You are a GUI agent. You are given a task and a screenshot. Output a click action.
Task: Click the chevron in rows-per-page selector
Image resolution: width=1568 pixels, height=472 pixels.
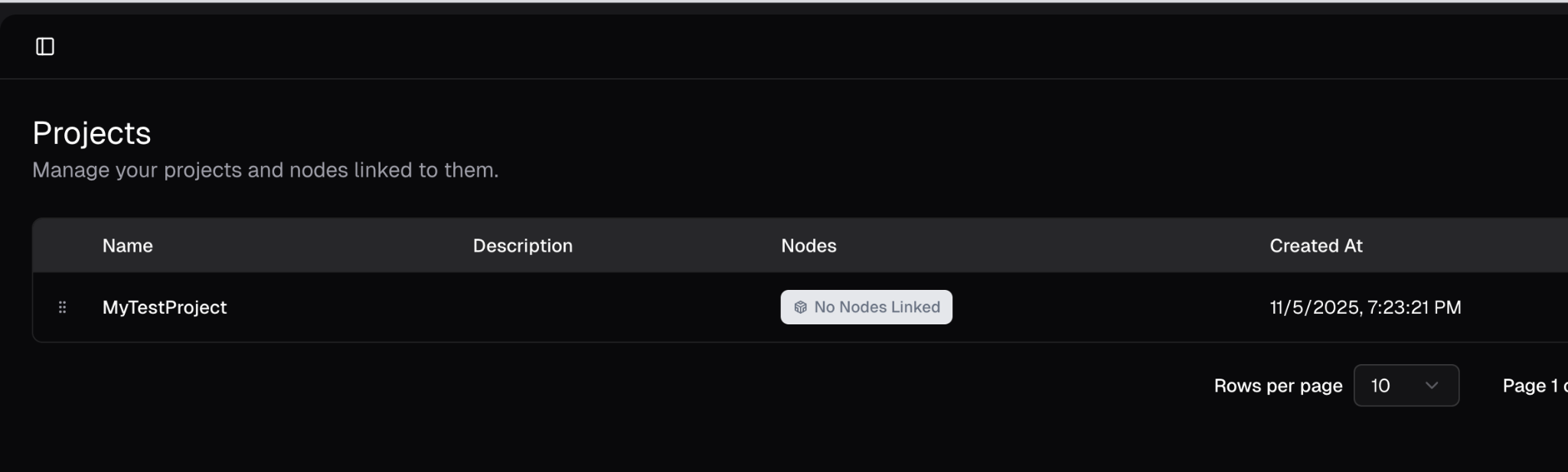coord(1431,386)
